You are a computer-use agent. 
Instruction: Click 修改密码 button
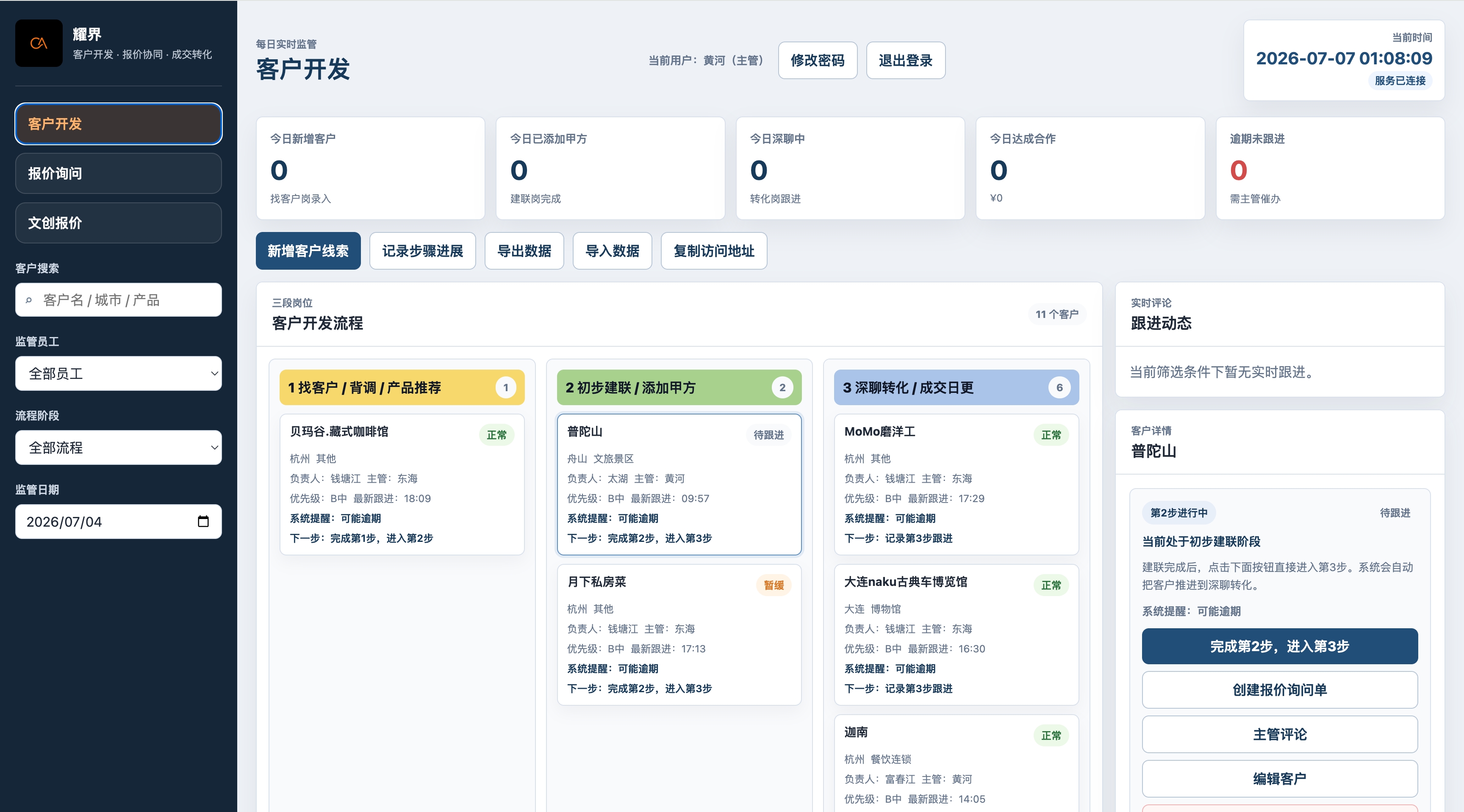coord(817,60)
